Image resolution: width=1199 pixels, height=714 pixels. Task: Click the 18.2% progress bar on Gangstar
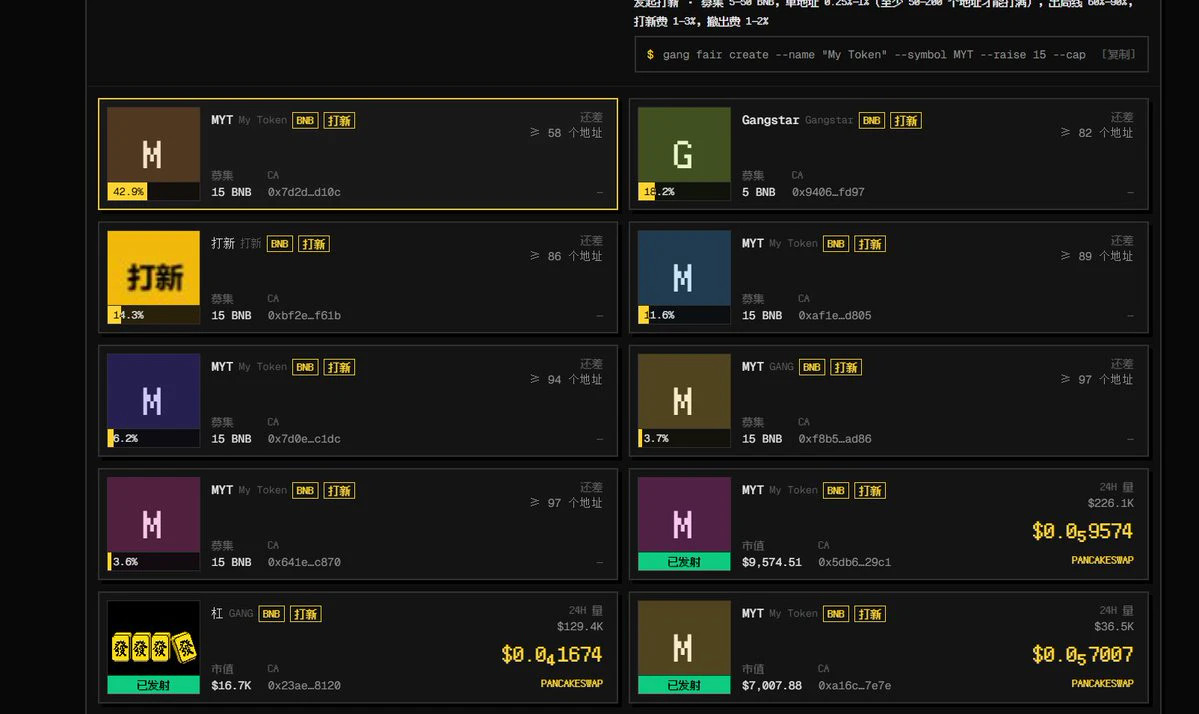684,192
